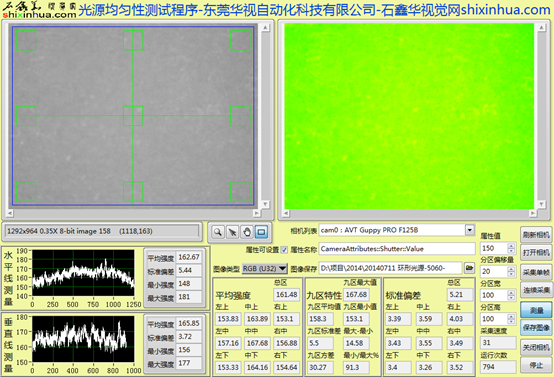554x377 pixels.
Task: Click the 属性名称 Shutter Value input field
Action: (397, 249)
